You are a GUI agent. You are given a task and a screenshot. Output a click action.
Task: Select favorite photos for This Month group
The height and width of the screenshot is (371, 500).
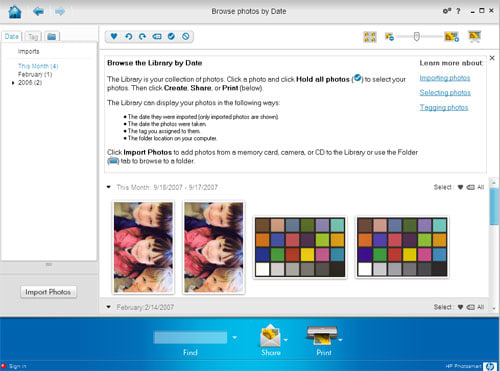(460, 187)
